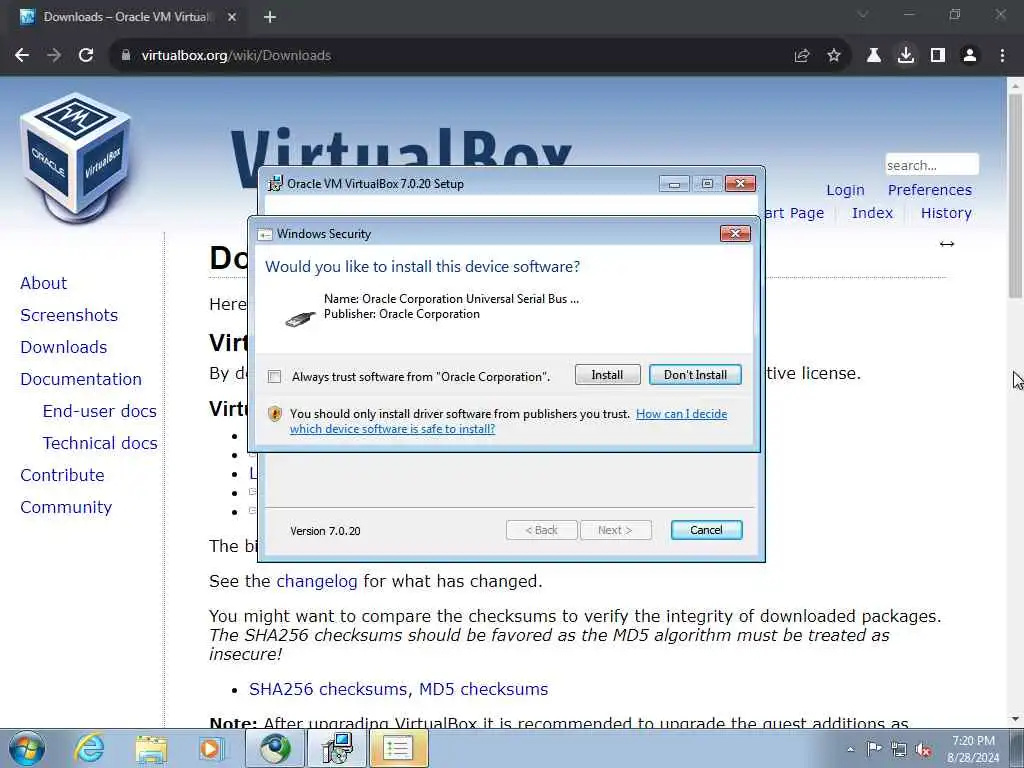1024x768 pixels.
Task: Open the changelog link
Action: pos(317,581)
